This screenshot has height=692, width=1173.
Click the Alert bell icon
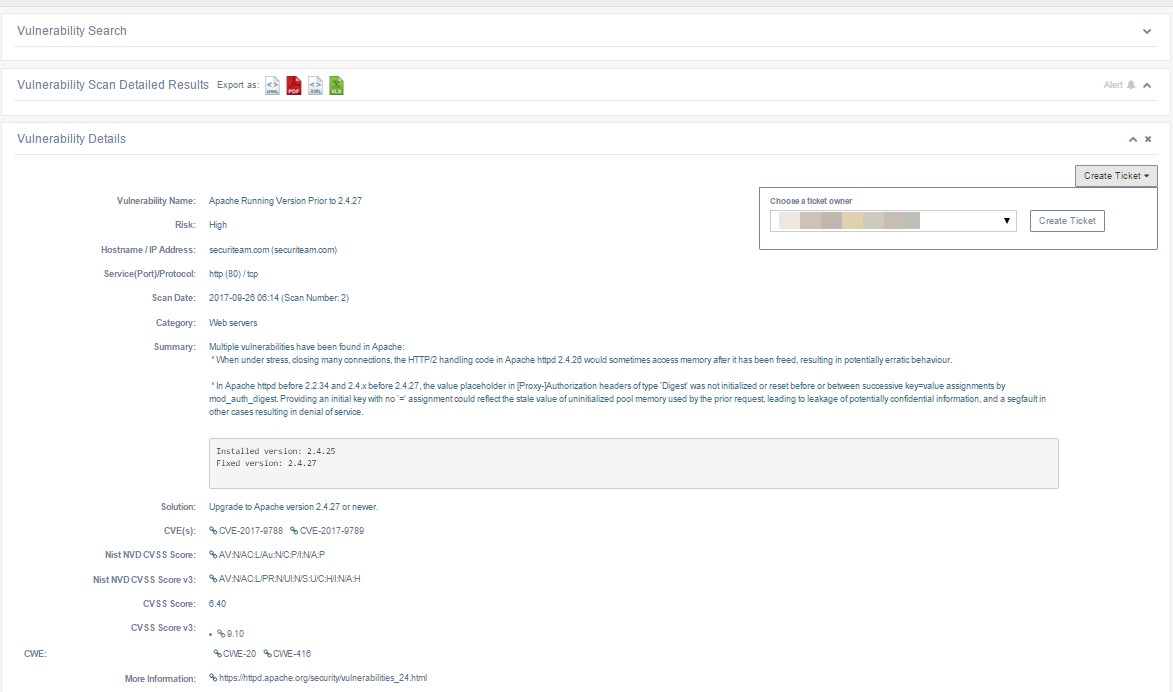[1131, 86]
